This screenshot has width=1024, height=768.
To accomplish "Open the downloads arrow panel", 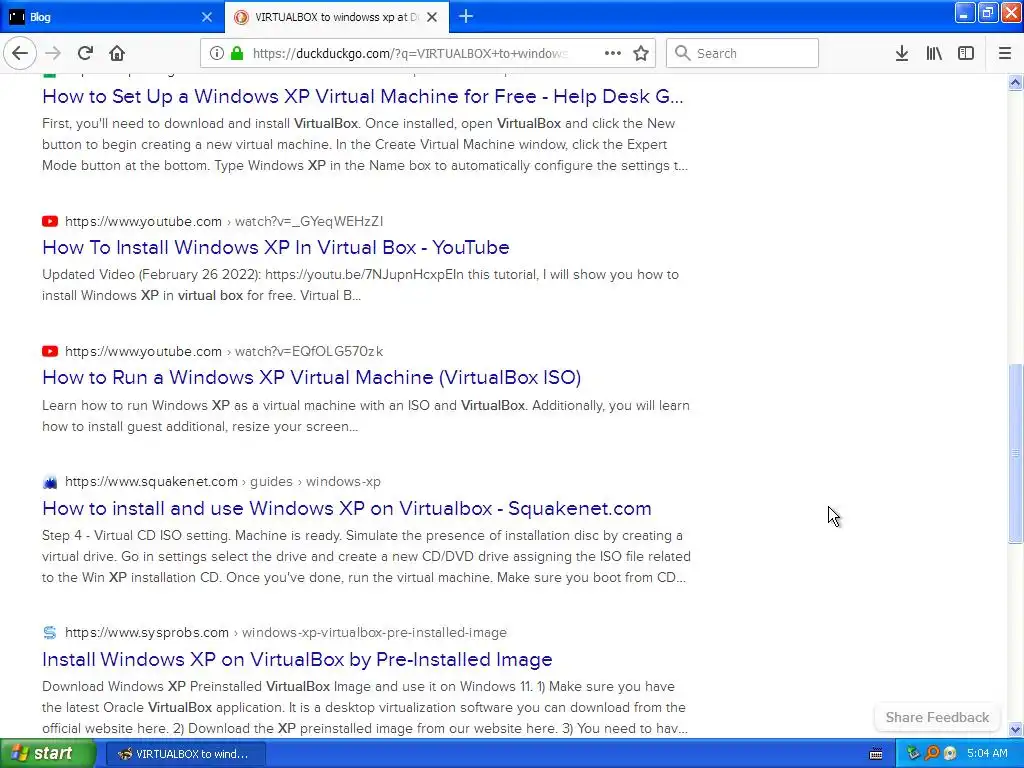I will (902, 53).
